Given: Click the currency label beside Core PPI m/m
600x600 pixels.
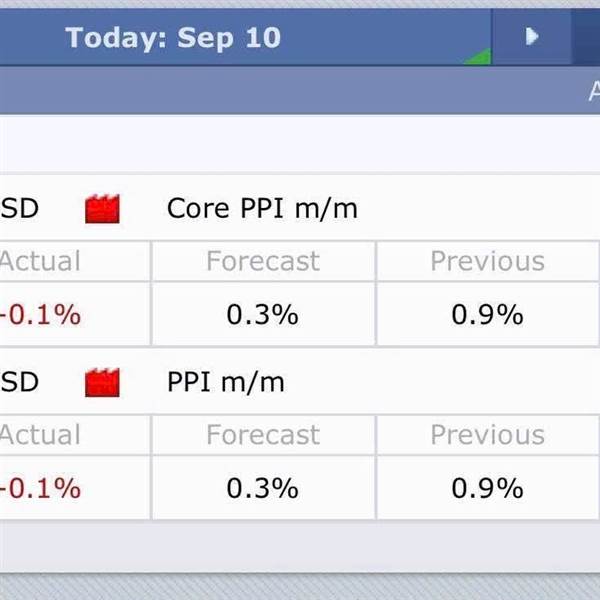Looking at the screenshot, I should pos(19,209).
